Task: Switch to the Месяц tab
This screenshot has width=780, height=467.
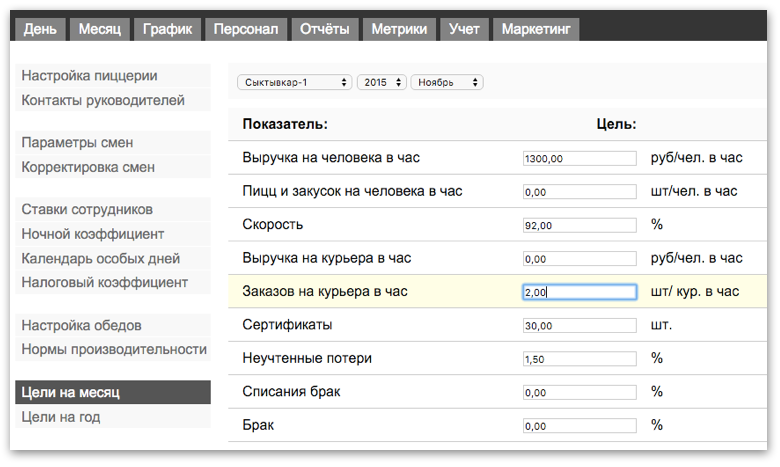Action: pyautogui.click(x=99, y=29)
